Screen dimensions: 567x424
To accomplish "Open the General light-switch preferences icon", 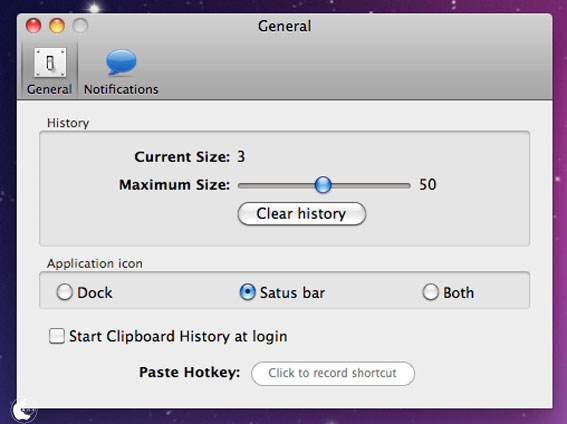I will (x=50, y=63).
